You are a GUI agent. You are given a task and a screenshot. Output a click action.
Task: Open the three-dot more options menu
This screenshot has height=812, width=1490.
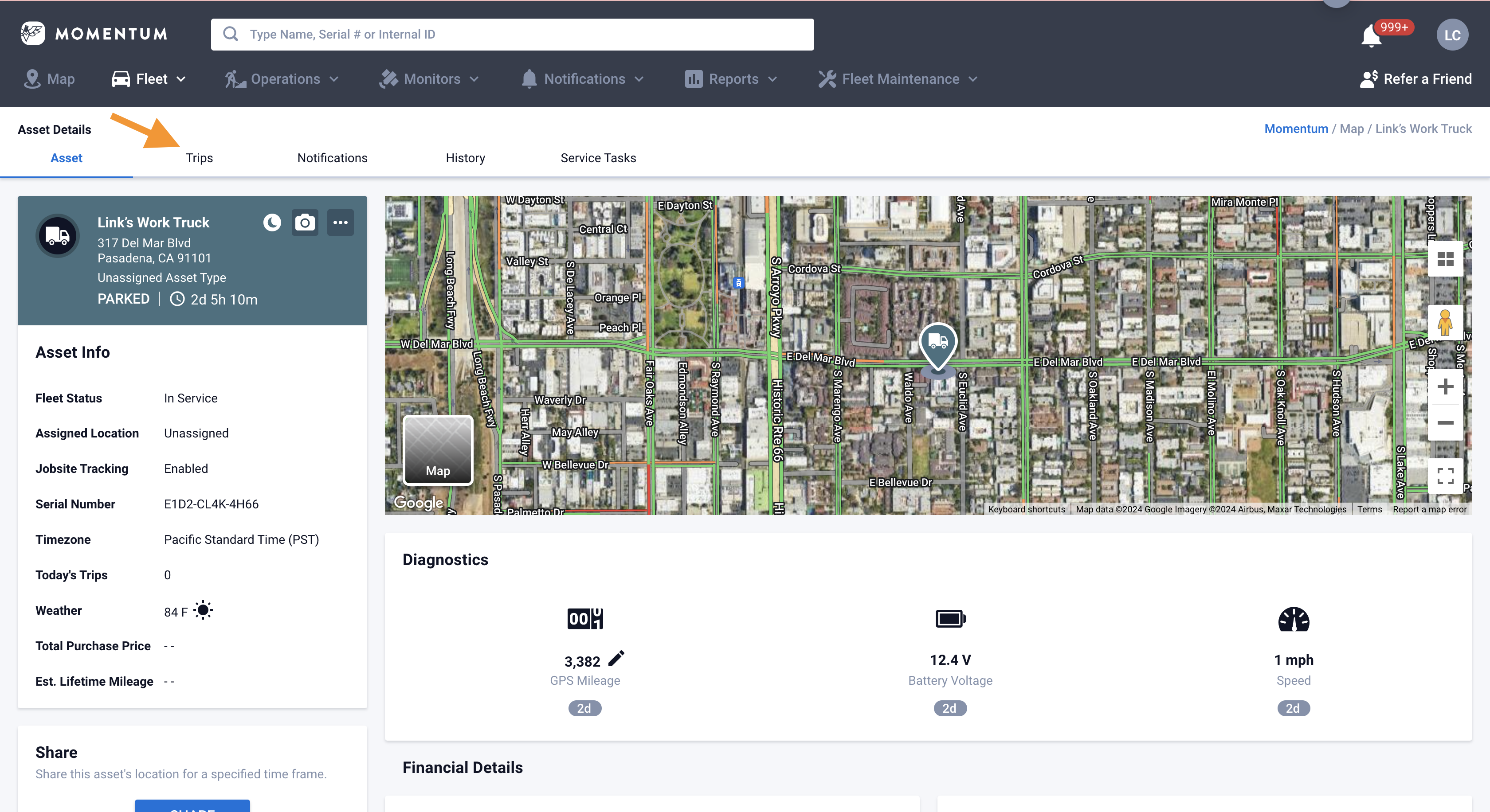click(x=340, y=223)
